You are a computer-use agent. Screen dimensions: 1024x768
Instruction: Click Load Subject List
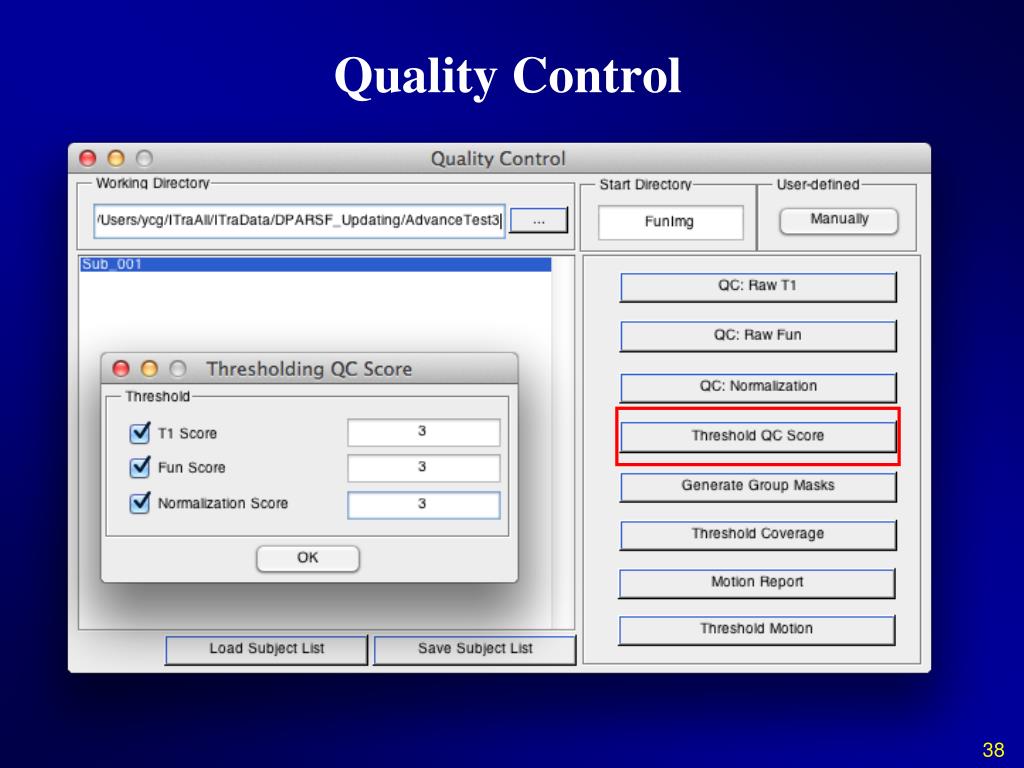(266, 650)
